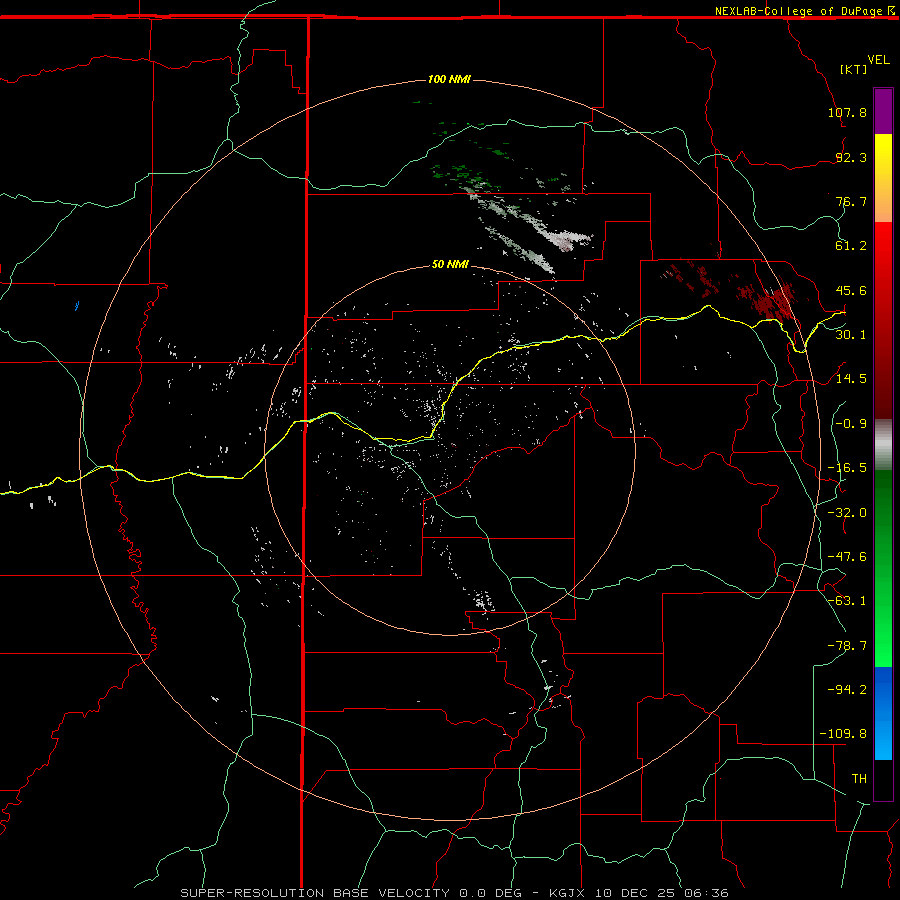Screen dimensions: 900x900
Task: Pick the purple segment of velocity color bar
Action: pyautogui.click(x=883, y=112)
